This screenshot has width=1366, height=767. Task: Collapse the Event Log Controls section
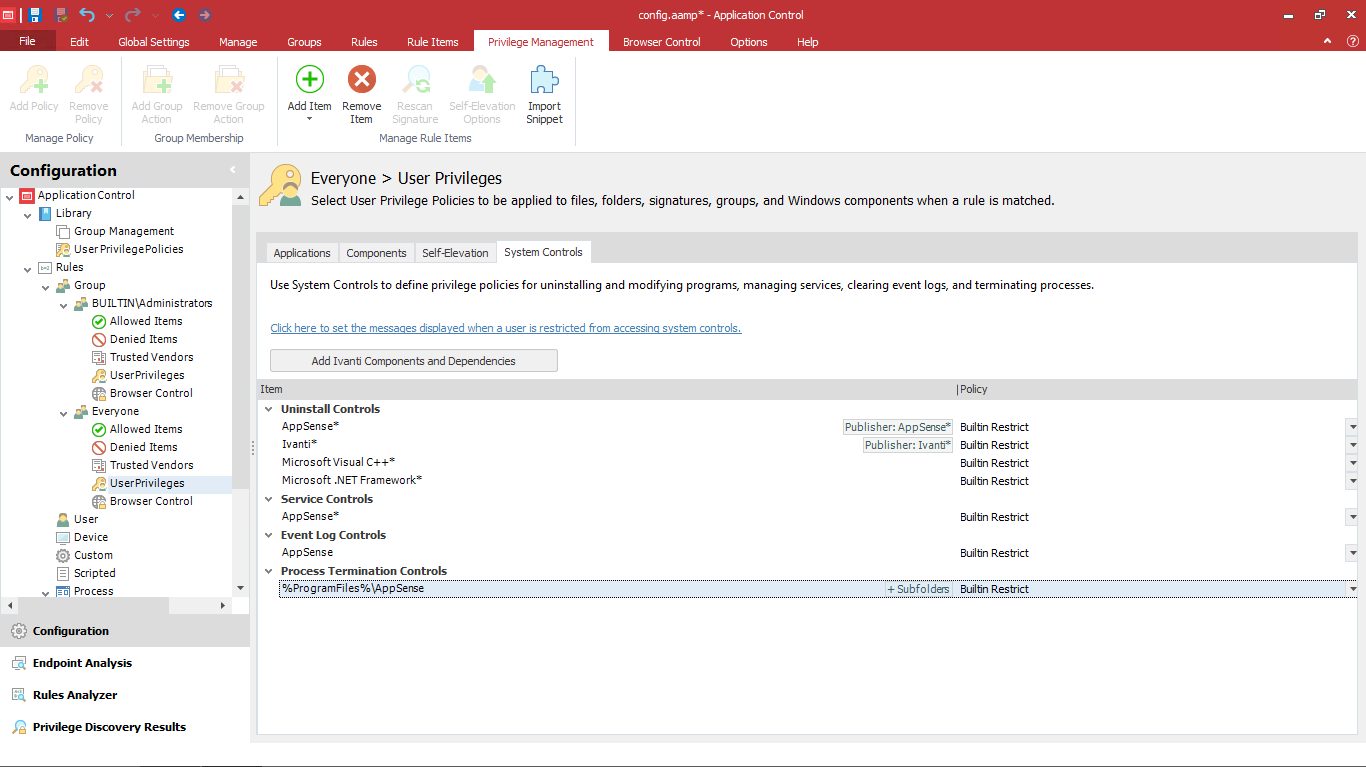tap(268, 535)
